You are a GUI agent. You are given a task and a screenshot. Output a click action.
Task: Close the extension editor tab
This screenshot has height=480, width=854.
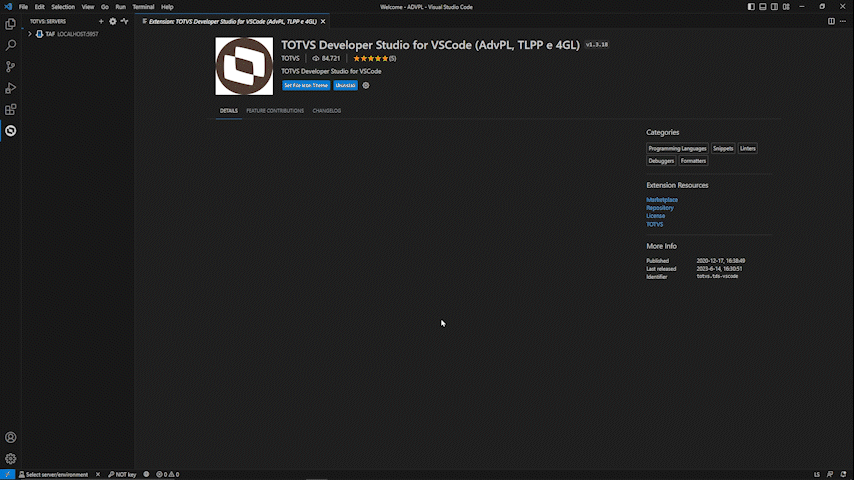click(x=323, y=21)
